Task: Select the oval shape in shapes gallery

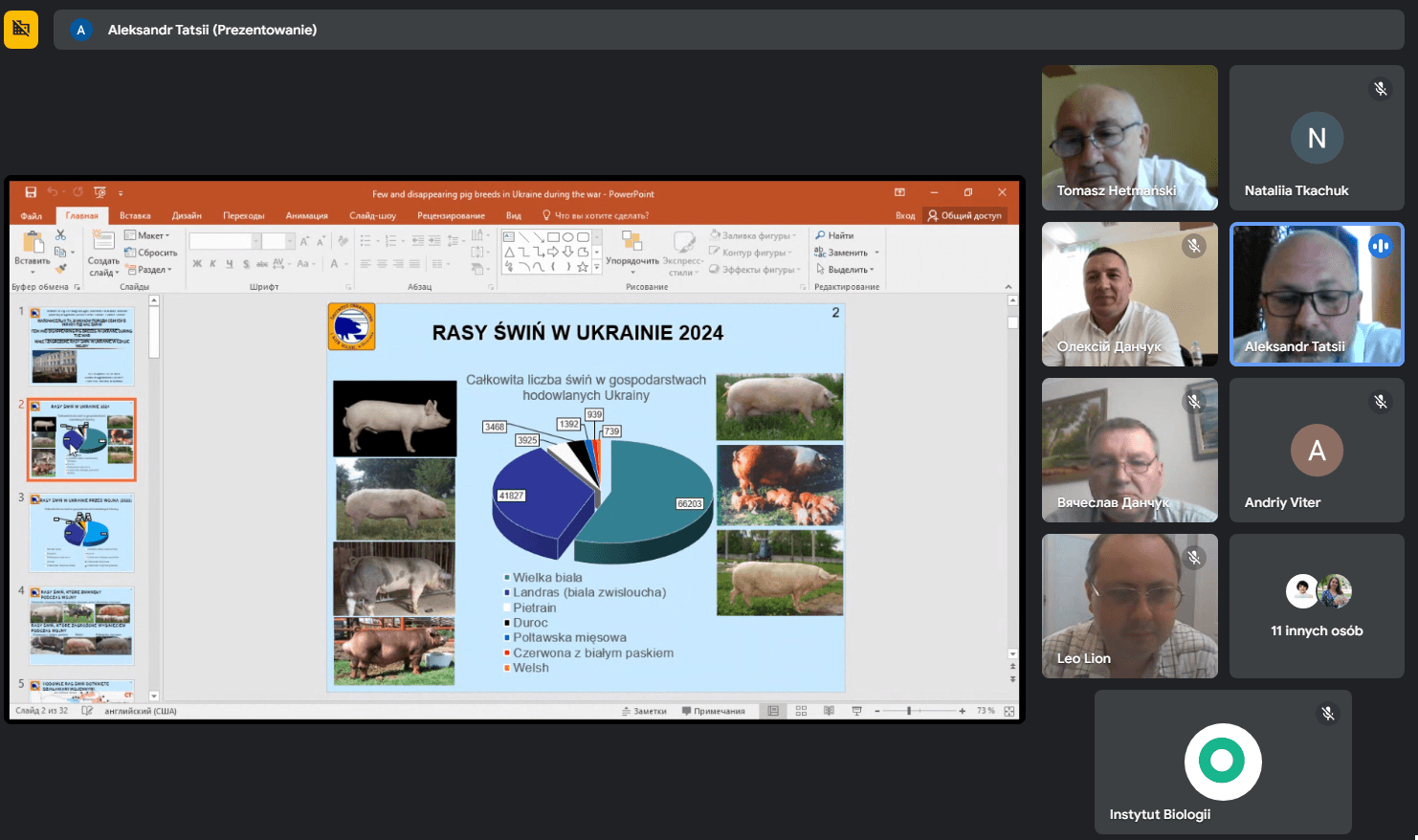Action: 567,236
